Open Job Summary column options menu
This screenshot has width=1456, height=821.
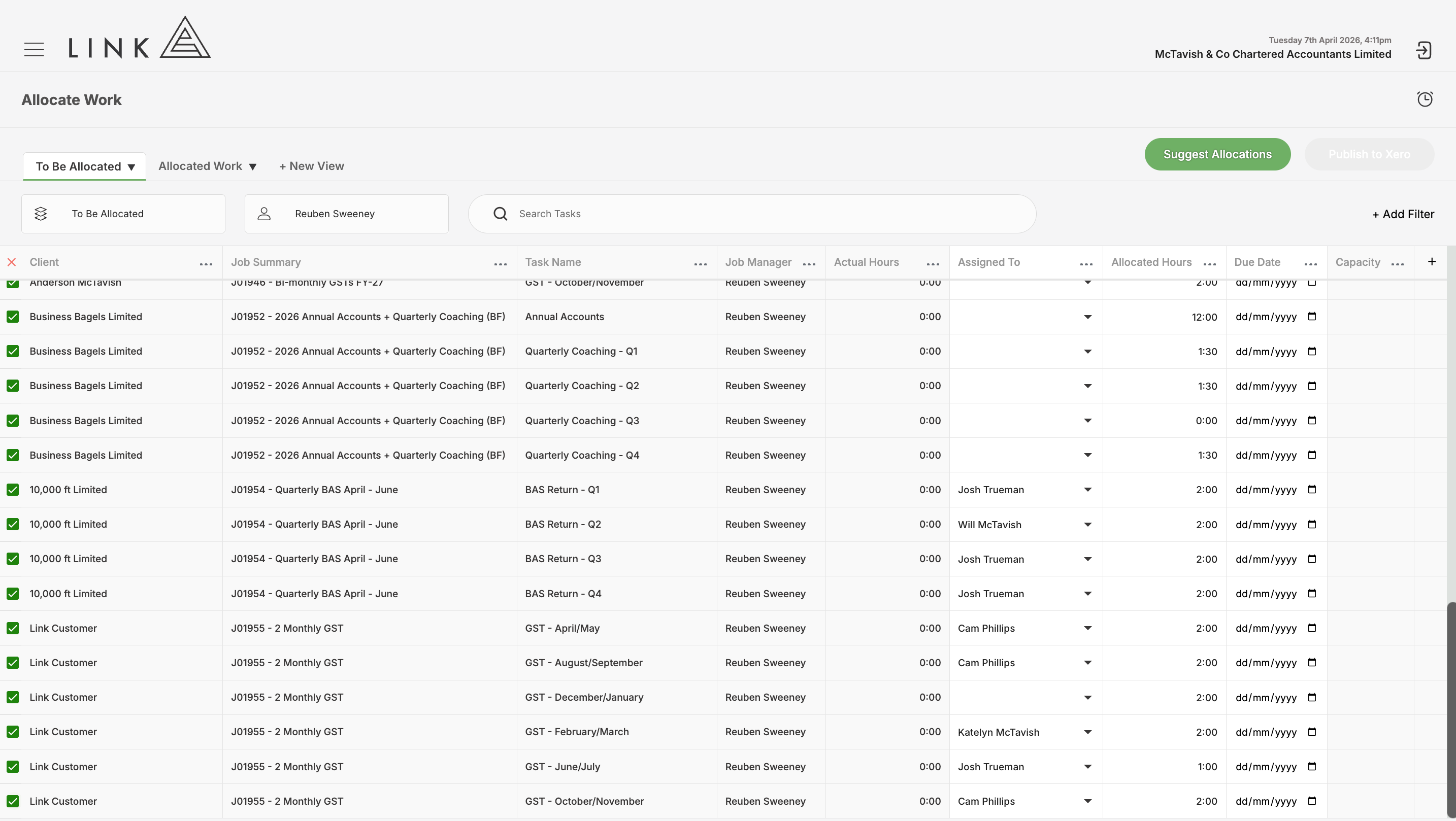500,264
